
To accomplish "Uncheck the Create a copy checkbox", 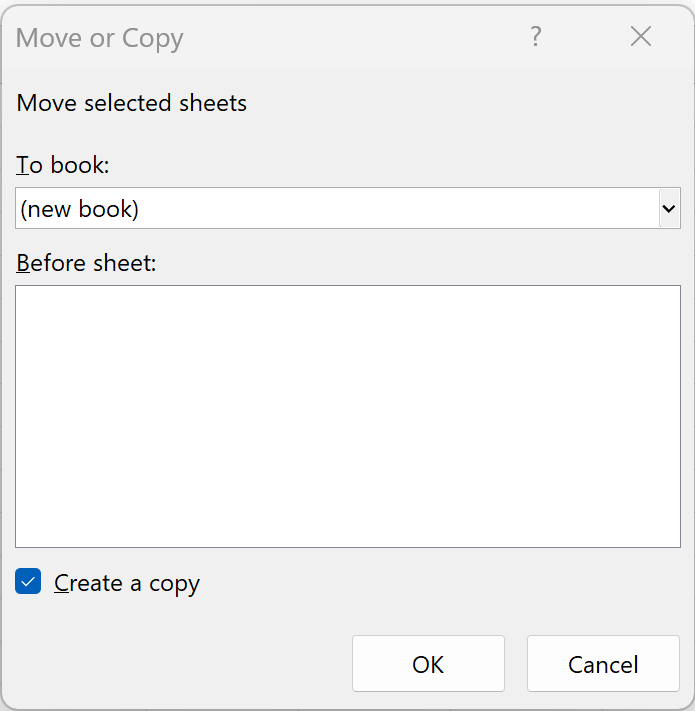I will pyautogui.click(x=29, y=582).
